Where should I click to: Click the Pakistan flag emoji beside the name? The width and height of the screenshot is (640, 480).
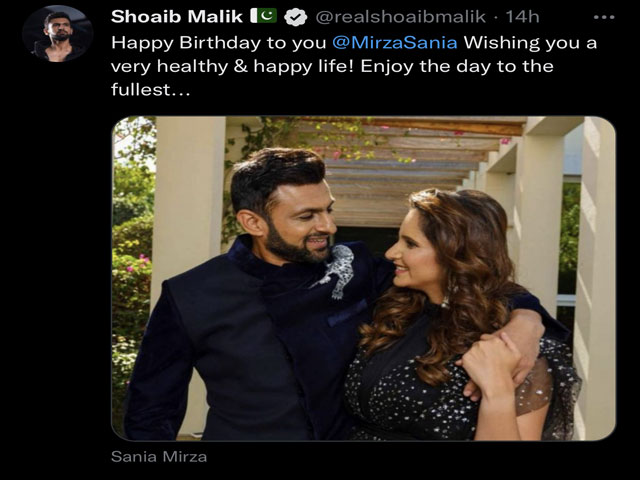[x=263, y=16]
